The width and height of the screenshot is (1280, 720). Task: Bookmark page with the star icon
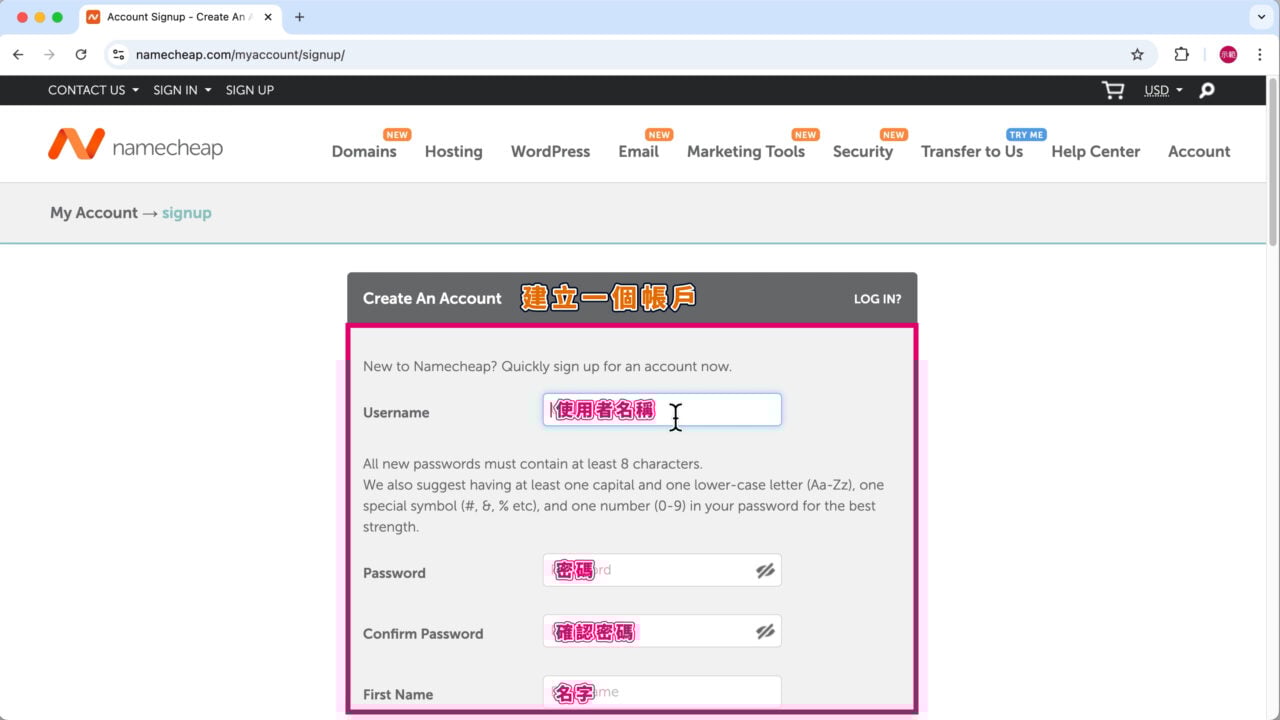1137,55
